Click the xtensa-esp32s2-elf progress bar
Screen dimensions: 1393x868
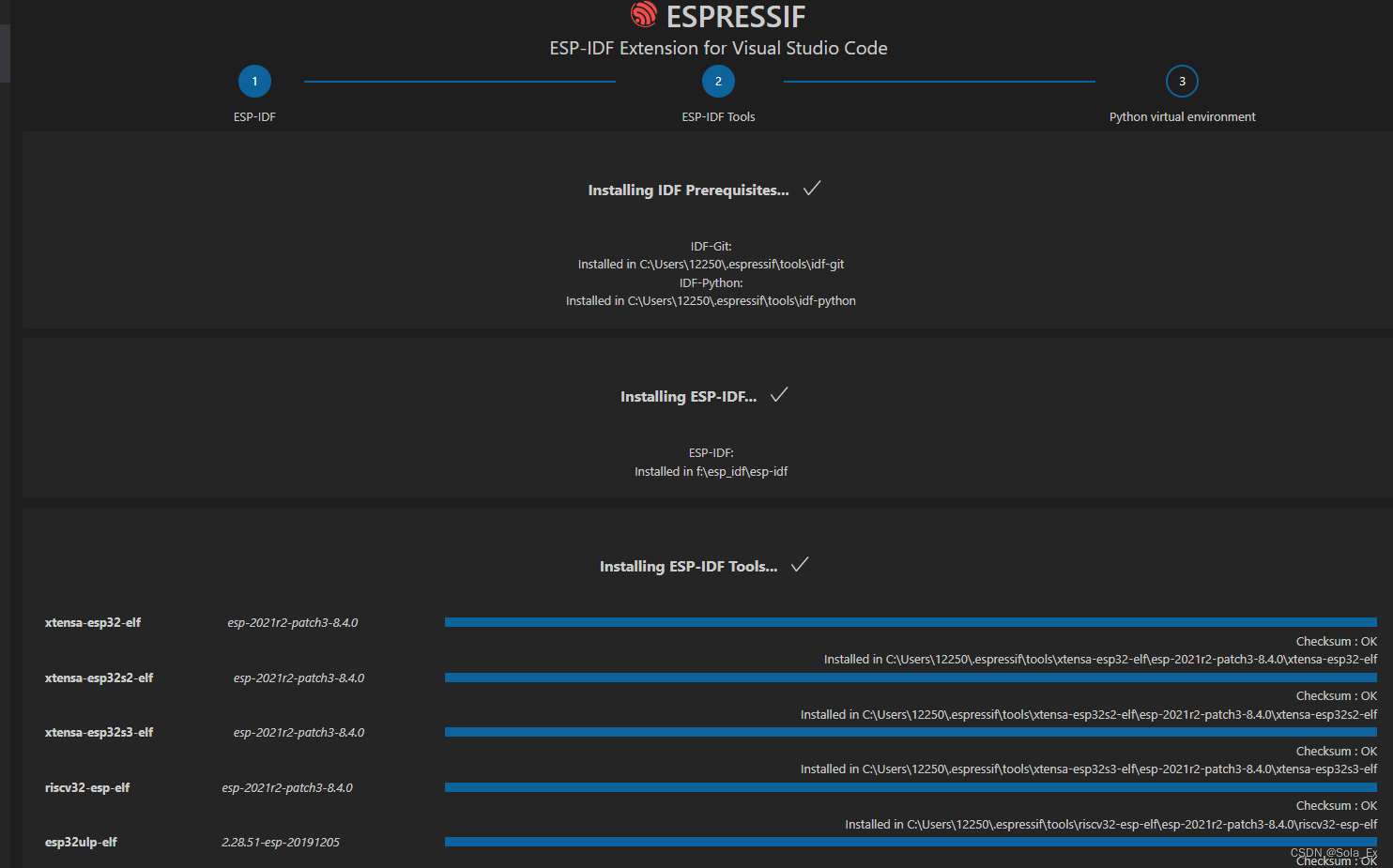[911, 678]
